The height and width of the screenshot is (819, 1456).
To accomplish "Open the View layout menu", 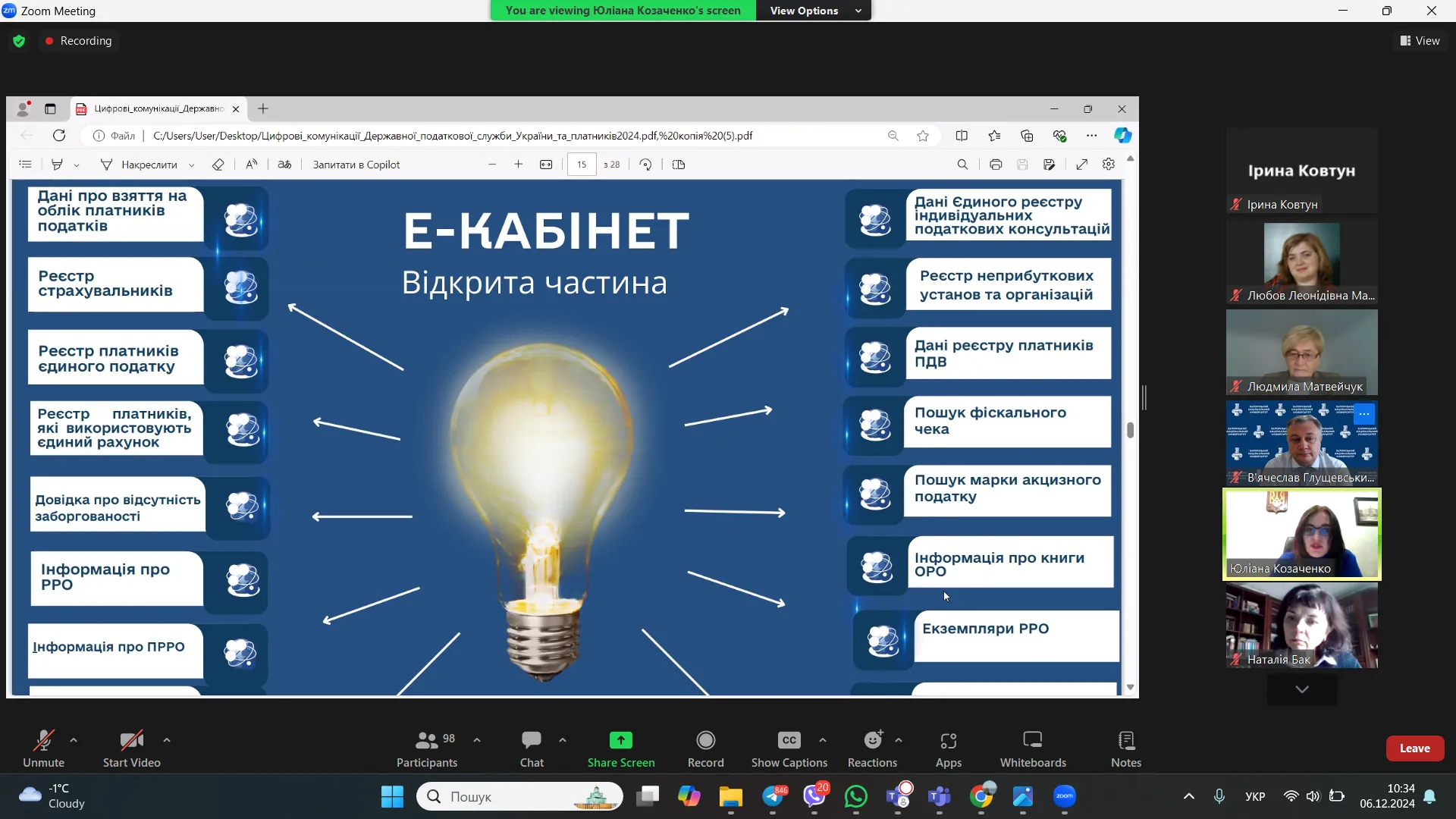I will [1420, 41].
